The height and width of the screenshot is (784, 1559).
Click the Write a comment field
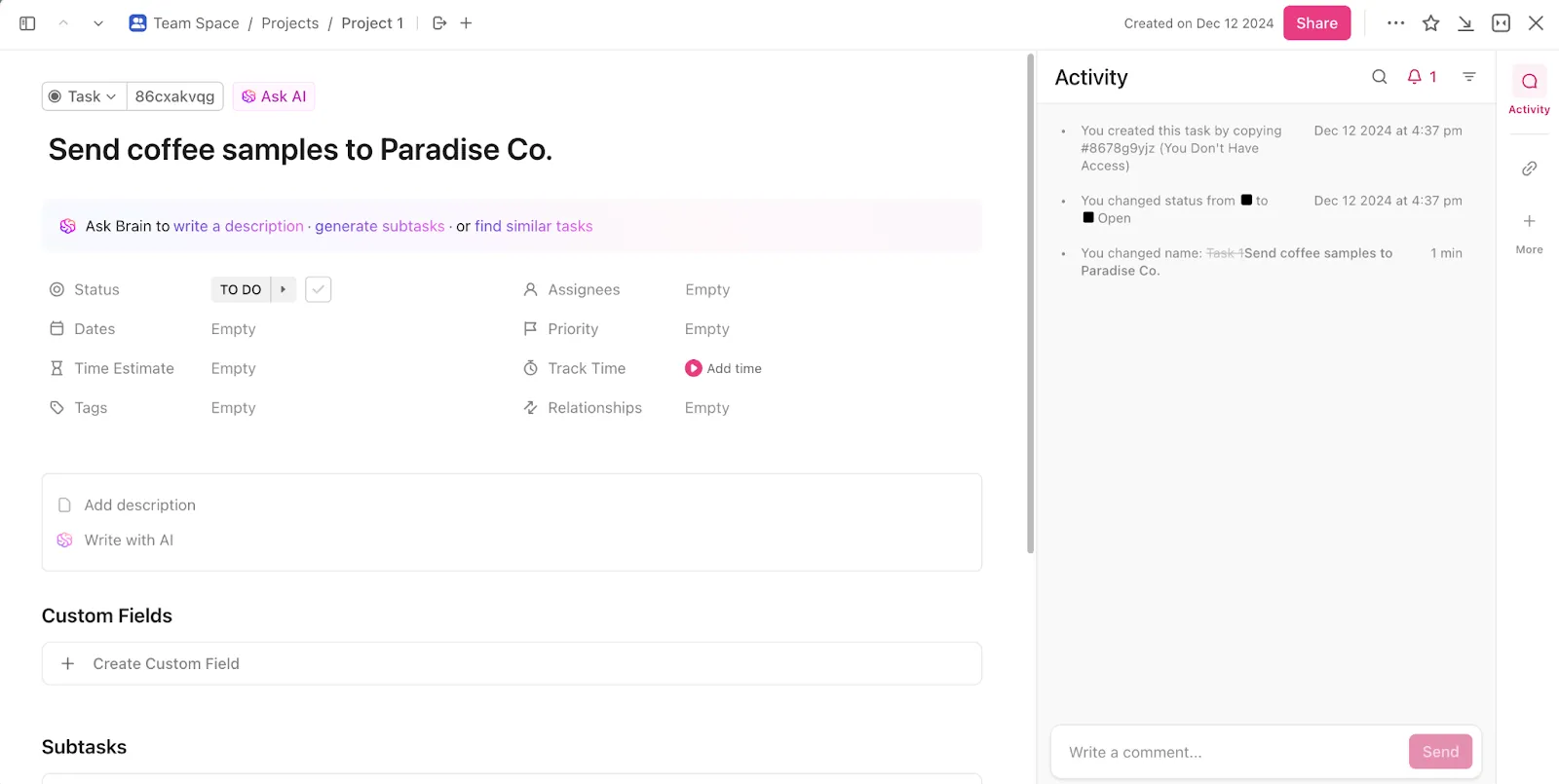(1232, 752)
